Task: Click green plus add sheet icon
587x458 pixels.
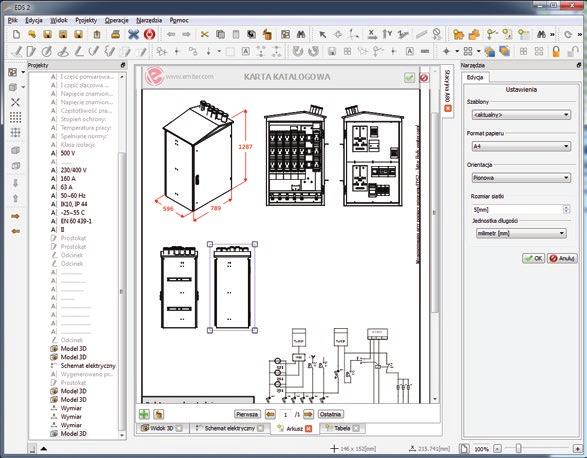Action: click(144, 414)
